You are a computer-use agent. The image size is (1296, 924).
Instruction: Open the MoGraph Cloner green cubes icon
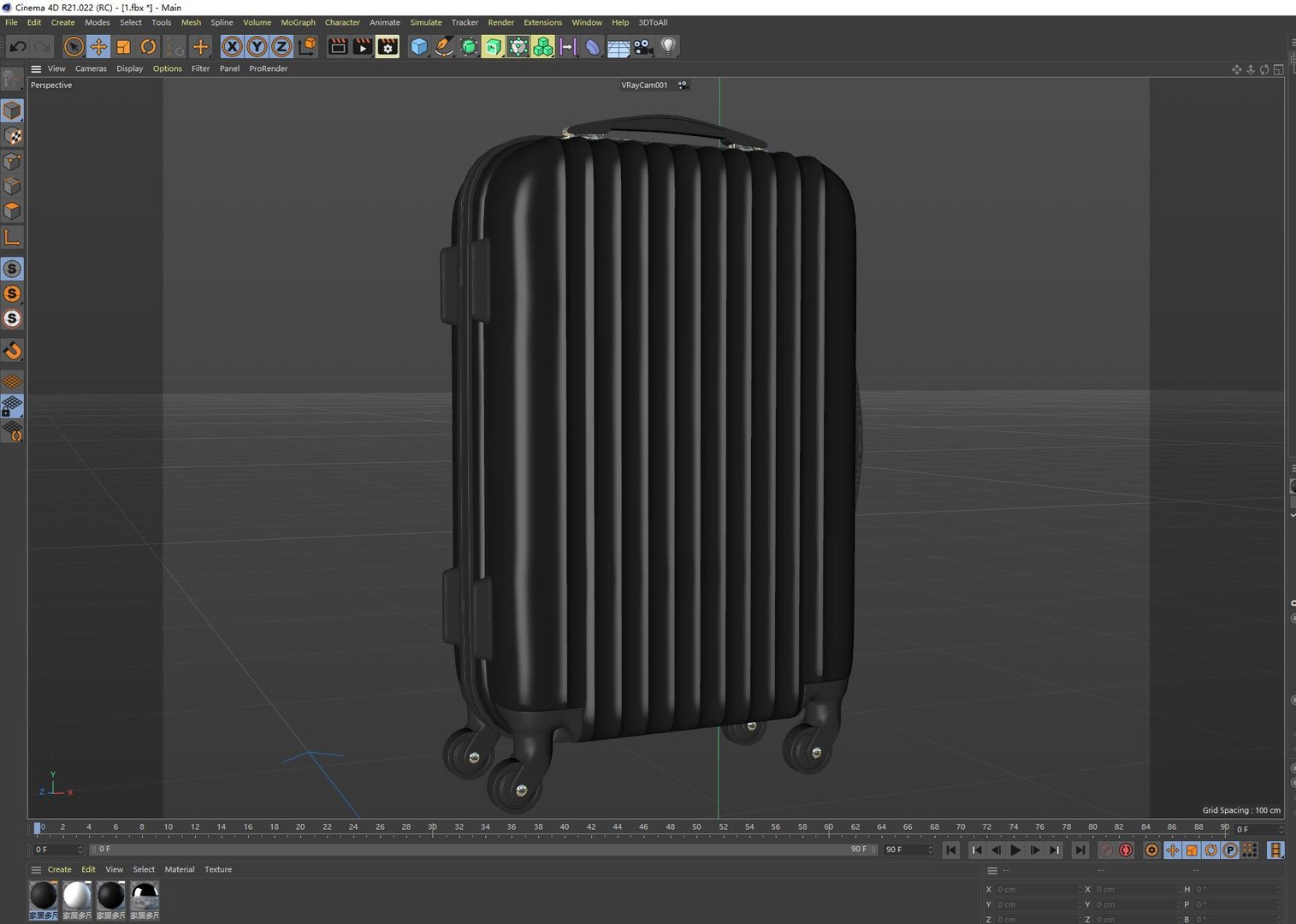point(543,47)
